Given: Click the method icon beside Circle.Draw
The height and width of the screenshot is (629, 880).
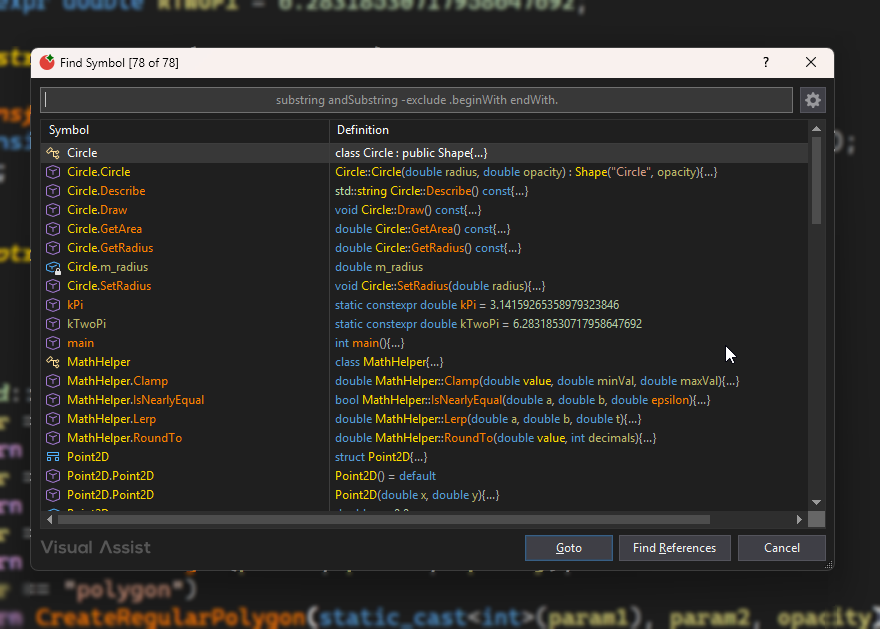Looking at the screenshot, I should pos(53,210).
